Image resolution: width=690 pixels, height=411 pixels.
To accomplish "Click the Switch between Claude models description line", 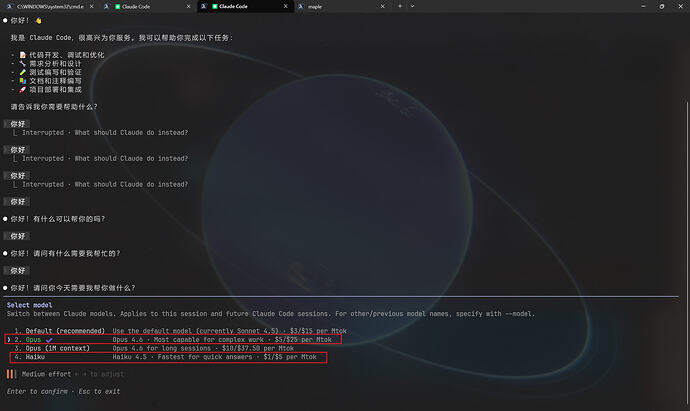I will coord(271,314).
